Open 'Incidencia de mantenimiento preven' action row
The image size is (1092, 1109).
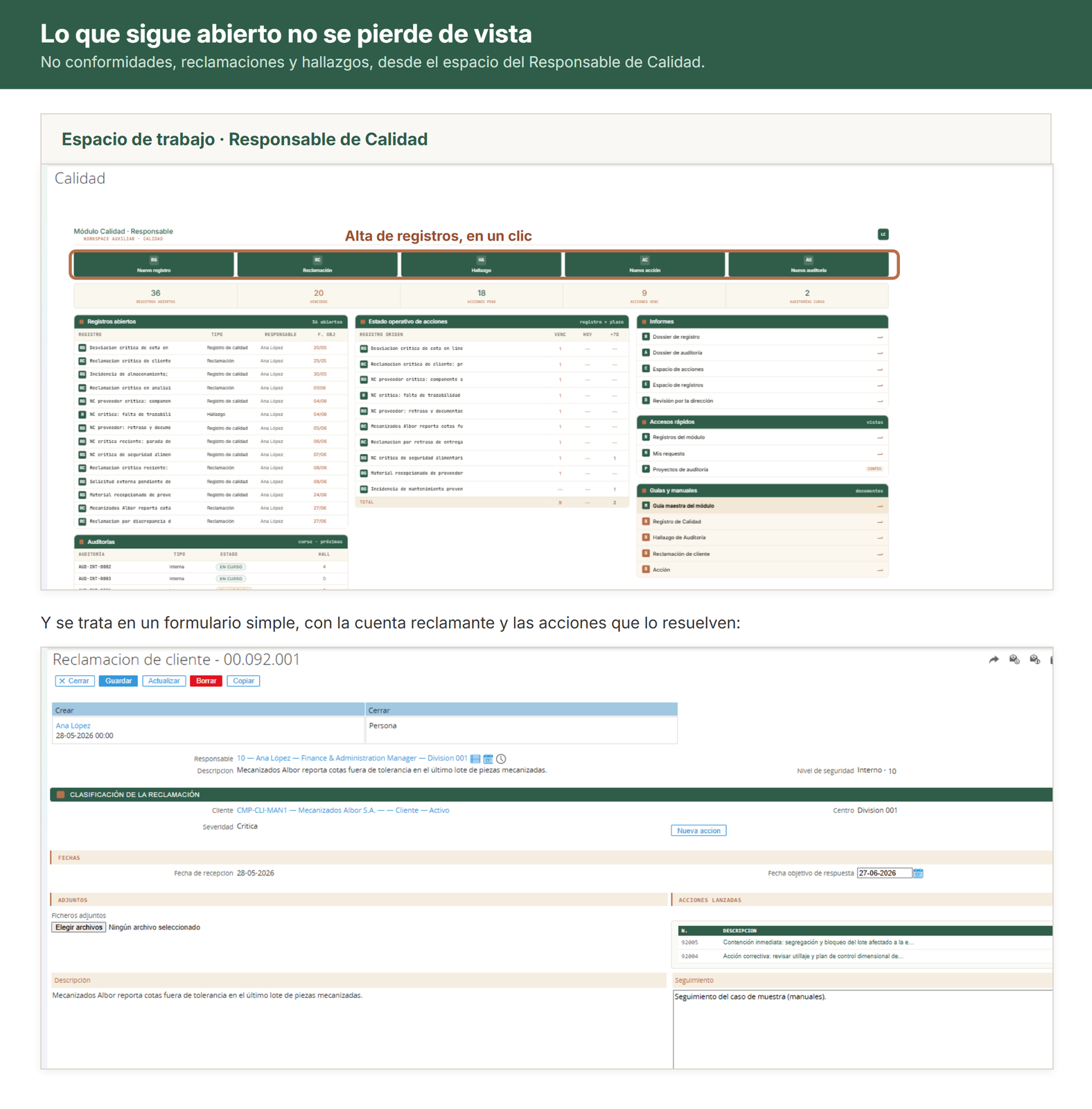coord(492,489)
